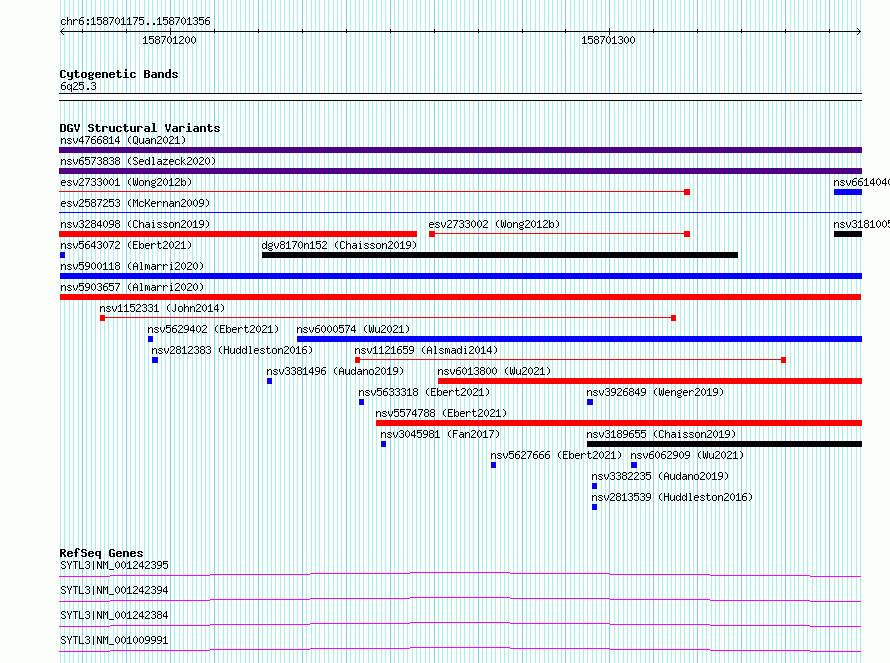Click the nsv3045981 (Fan2017) blue marker
This screenshot has height=663, width=890.
tap(384, 444)
